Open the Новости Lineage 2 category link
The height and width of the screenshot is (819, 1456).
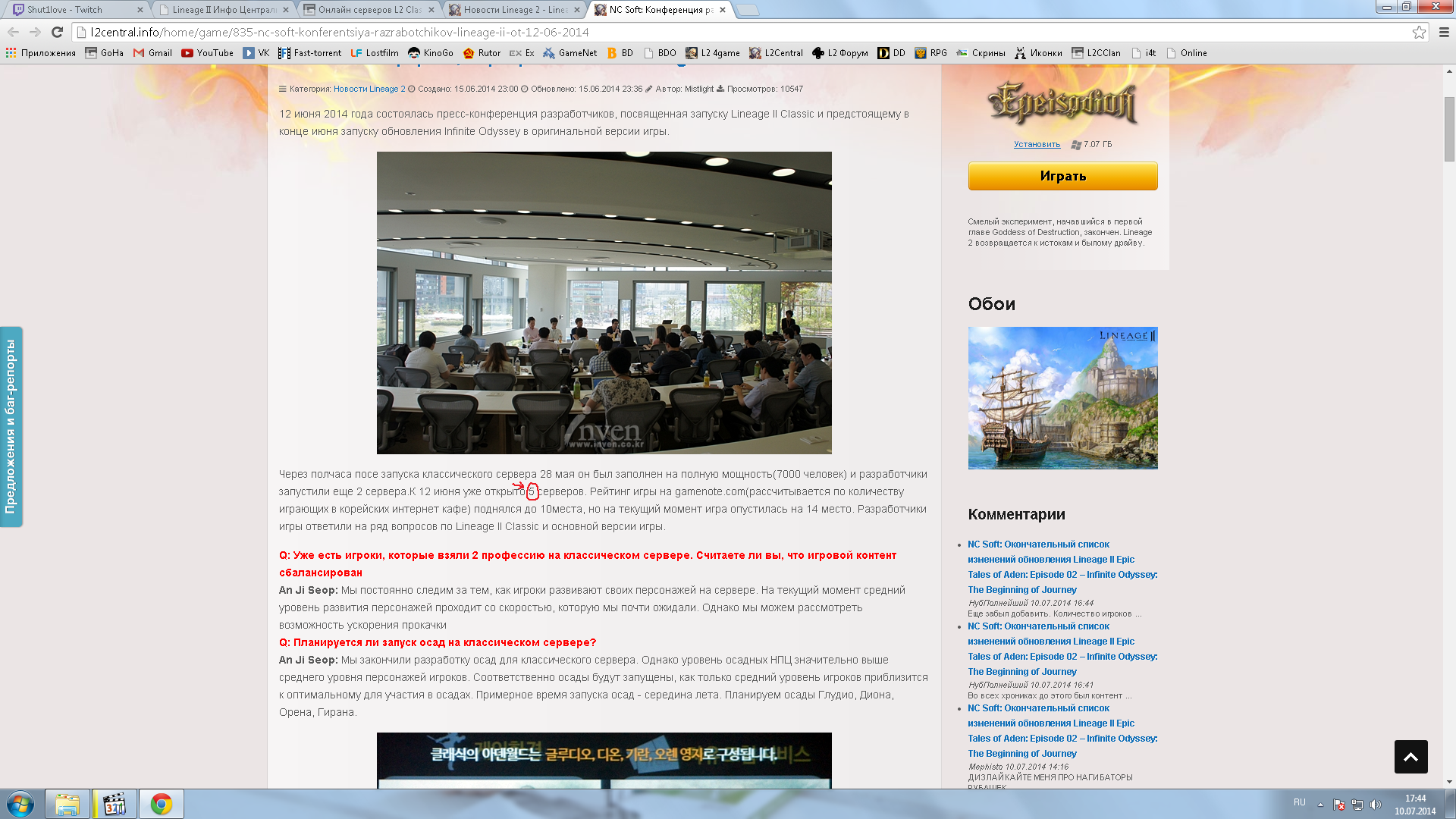coord(369,89)
